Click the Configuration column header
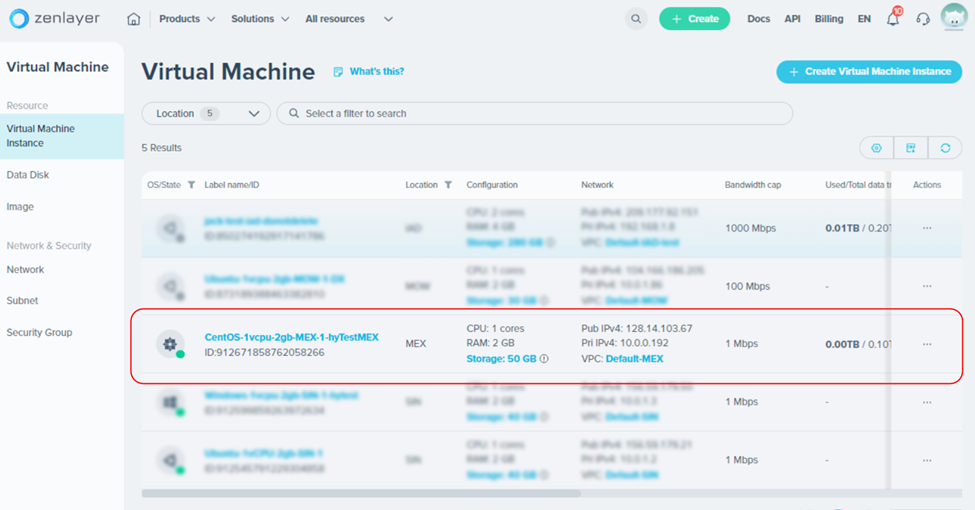This screenshot has height=510, width=975. [492, 185]
